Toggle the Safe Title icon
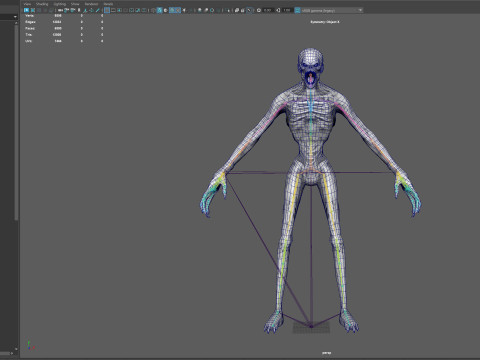The height and width of the screenshot is (360, 480). pos(143,10)
